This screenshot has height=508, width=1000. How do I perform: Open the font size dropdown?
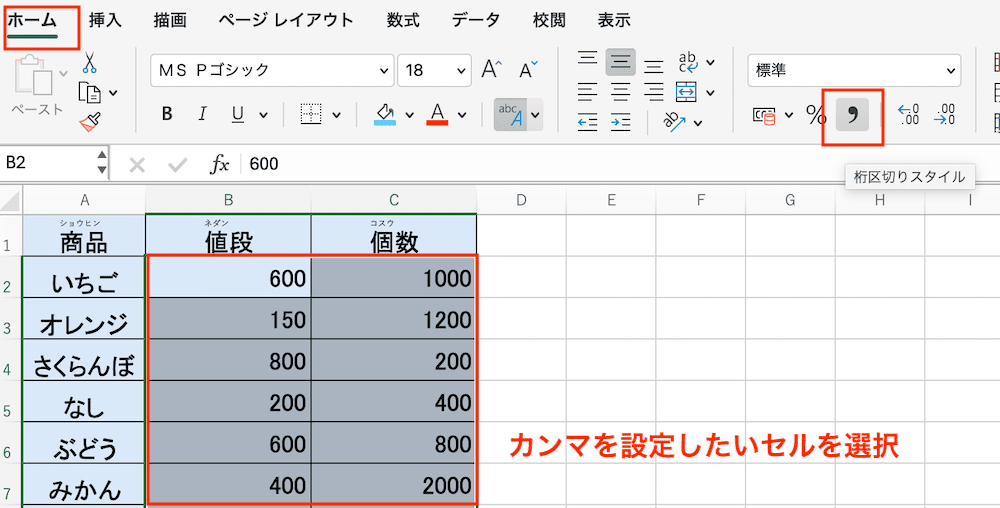tap(462, 71)
